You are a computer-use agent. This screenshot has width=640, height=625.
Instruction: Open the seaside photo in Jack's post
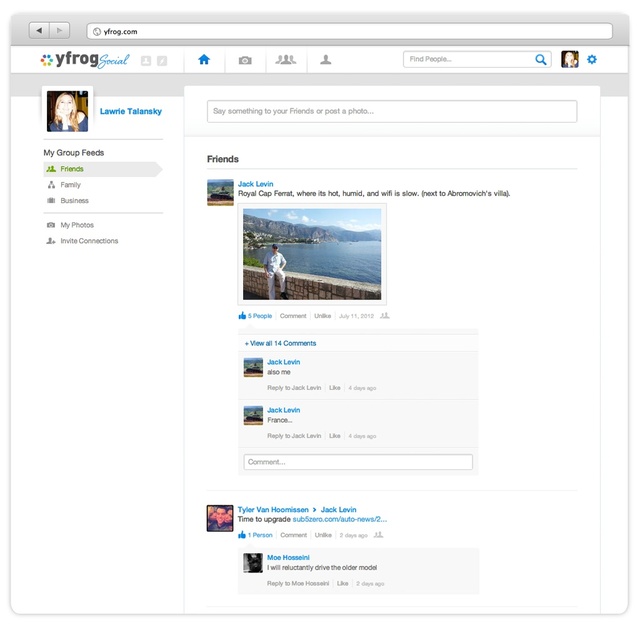[312, 254]
